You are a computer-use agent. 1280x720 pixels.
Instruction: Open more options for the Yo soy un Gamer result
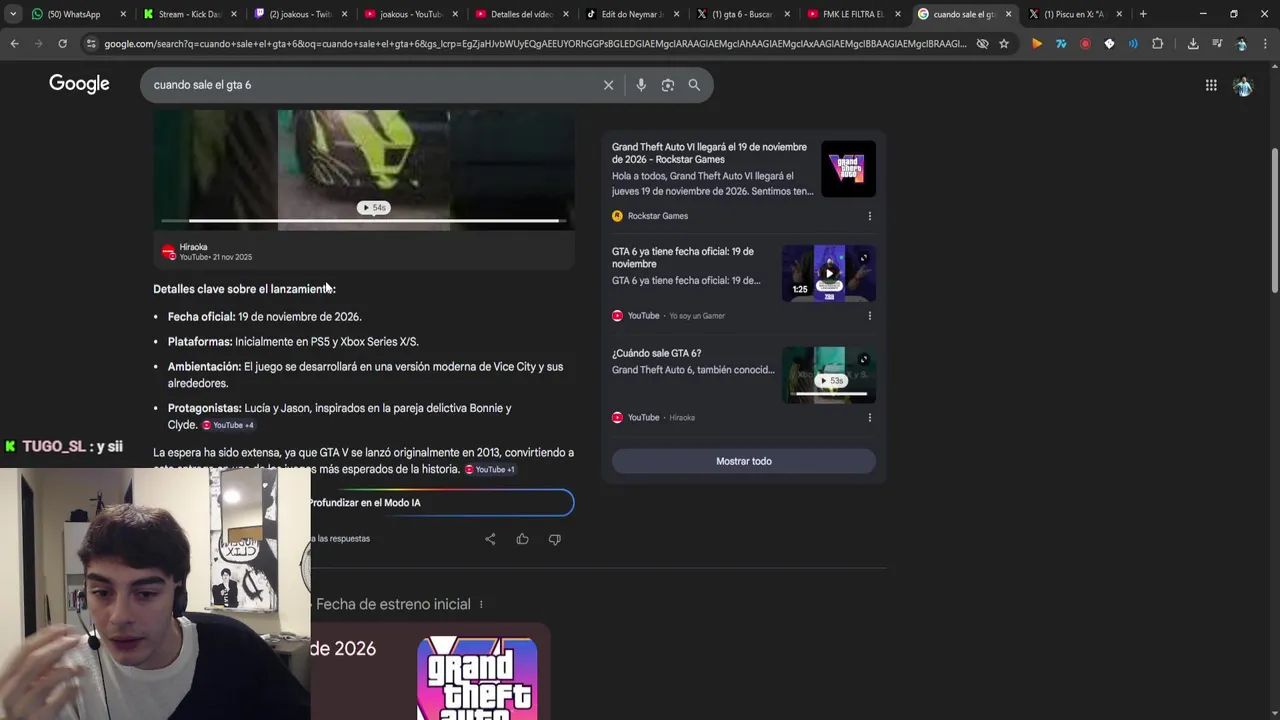point(869,316)
